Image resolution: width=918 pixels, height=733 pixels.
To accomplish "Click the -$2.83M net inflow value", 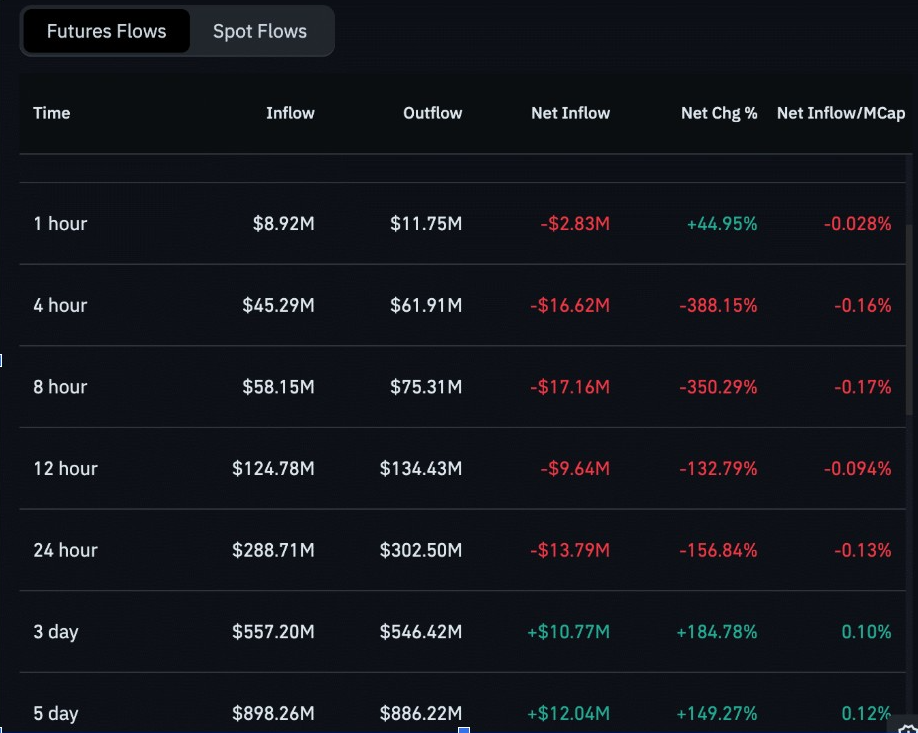I will click(x=577, y=224).
